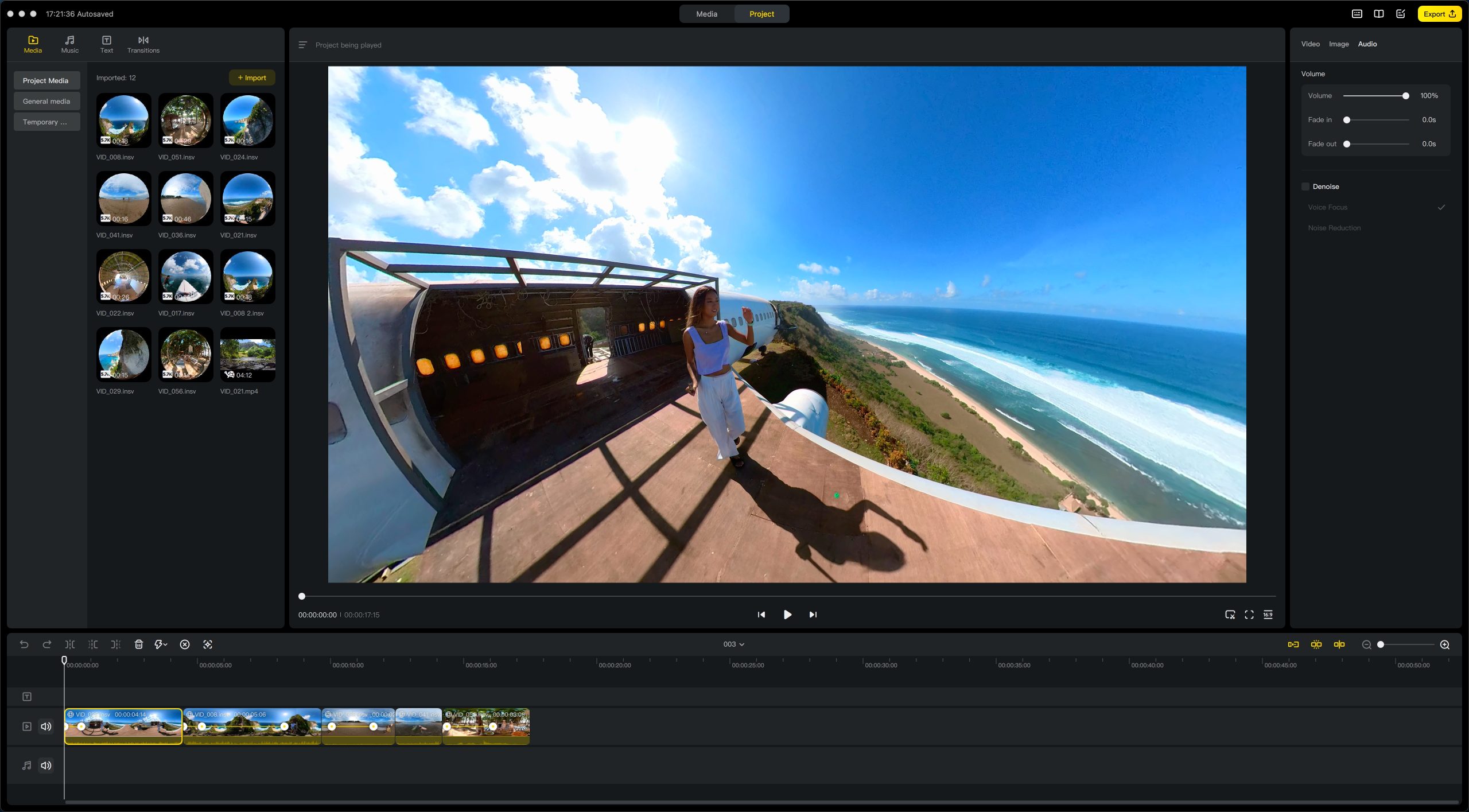The width and height of the screenshot is (1469, 812).
Task: Click the yellow Export button
Action: [1439, 14]
